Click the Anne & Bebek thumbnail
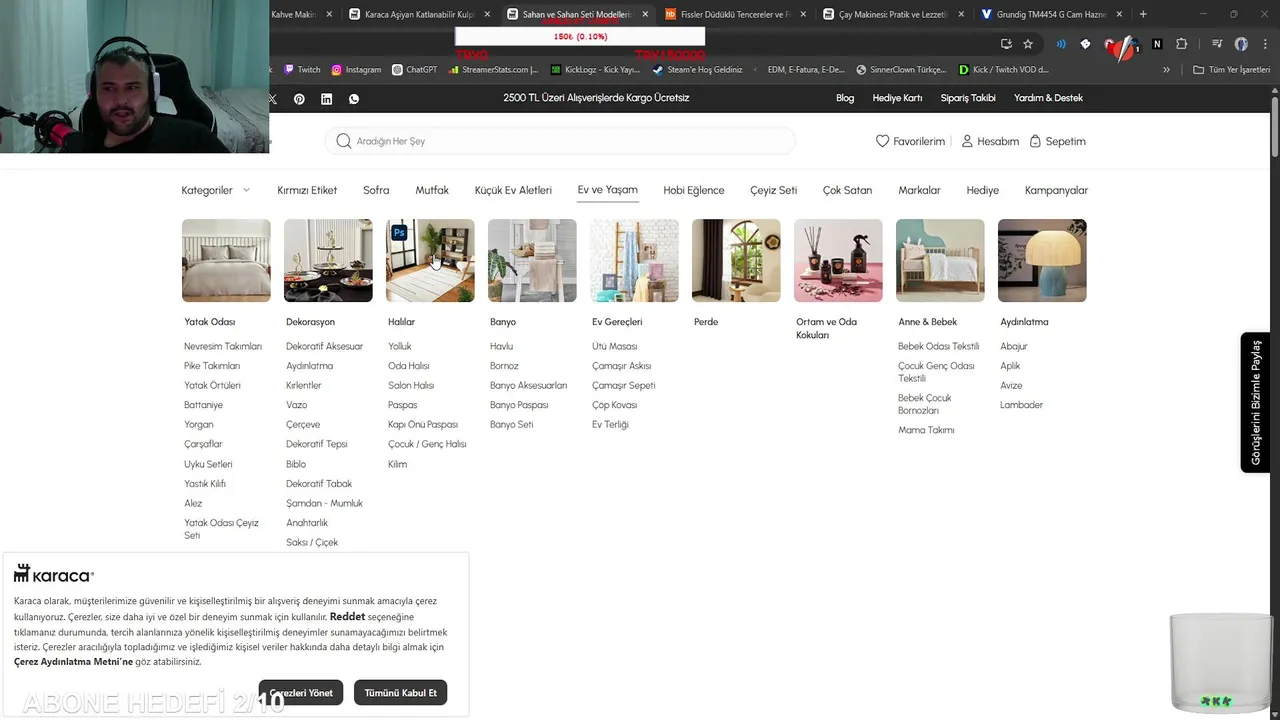1280x720 pixels. (940, 260)
